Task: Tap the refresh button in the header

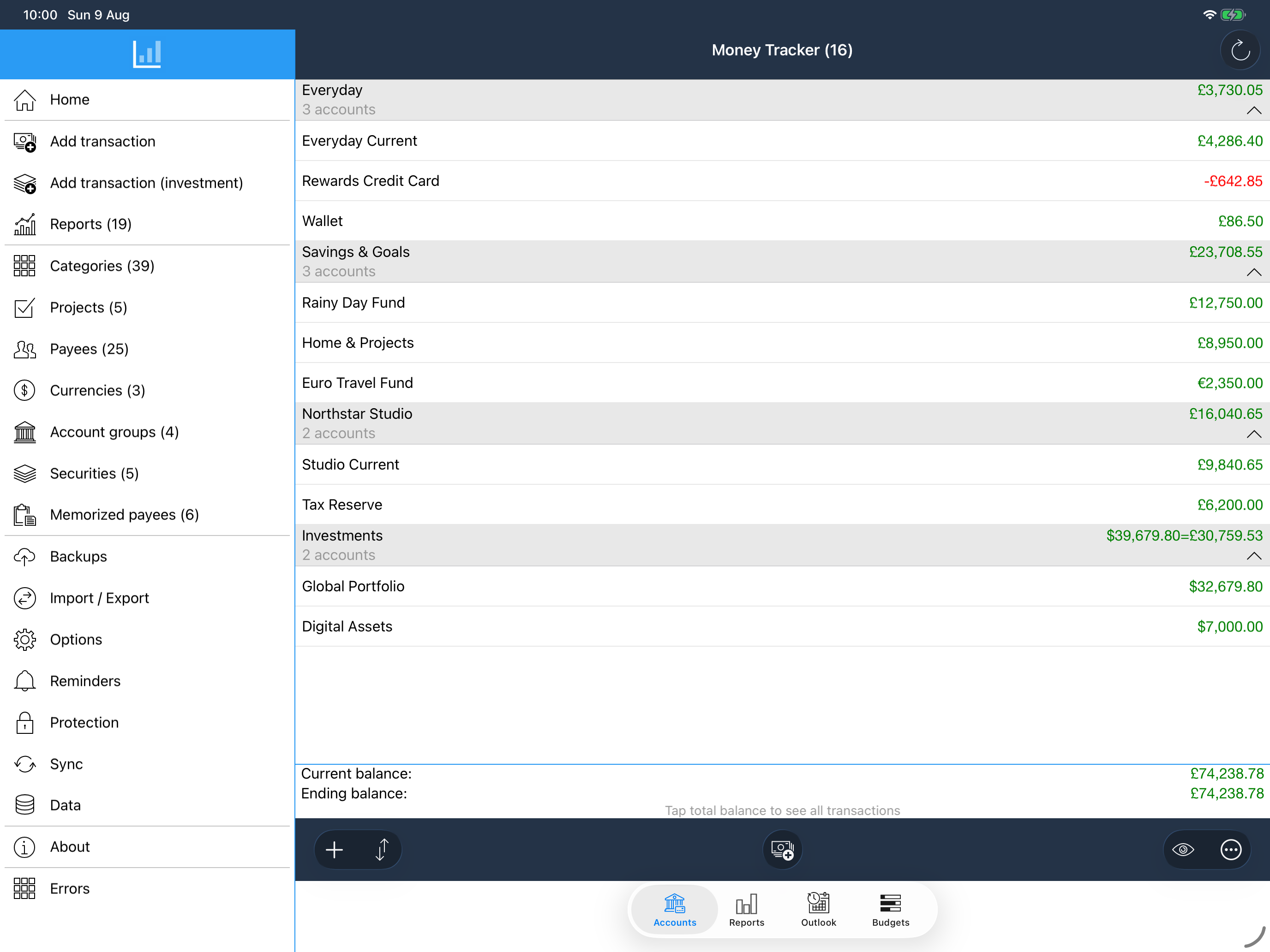Action: pos(1240,50)
